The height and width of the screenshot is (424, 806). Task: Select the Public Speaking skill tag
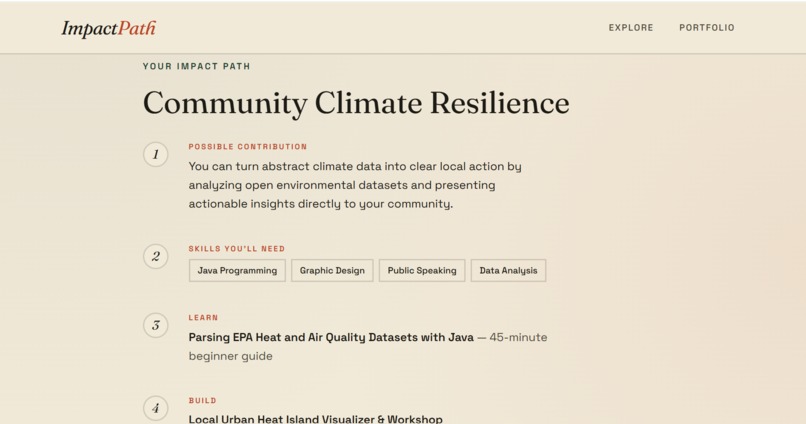(422, 270)
